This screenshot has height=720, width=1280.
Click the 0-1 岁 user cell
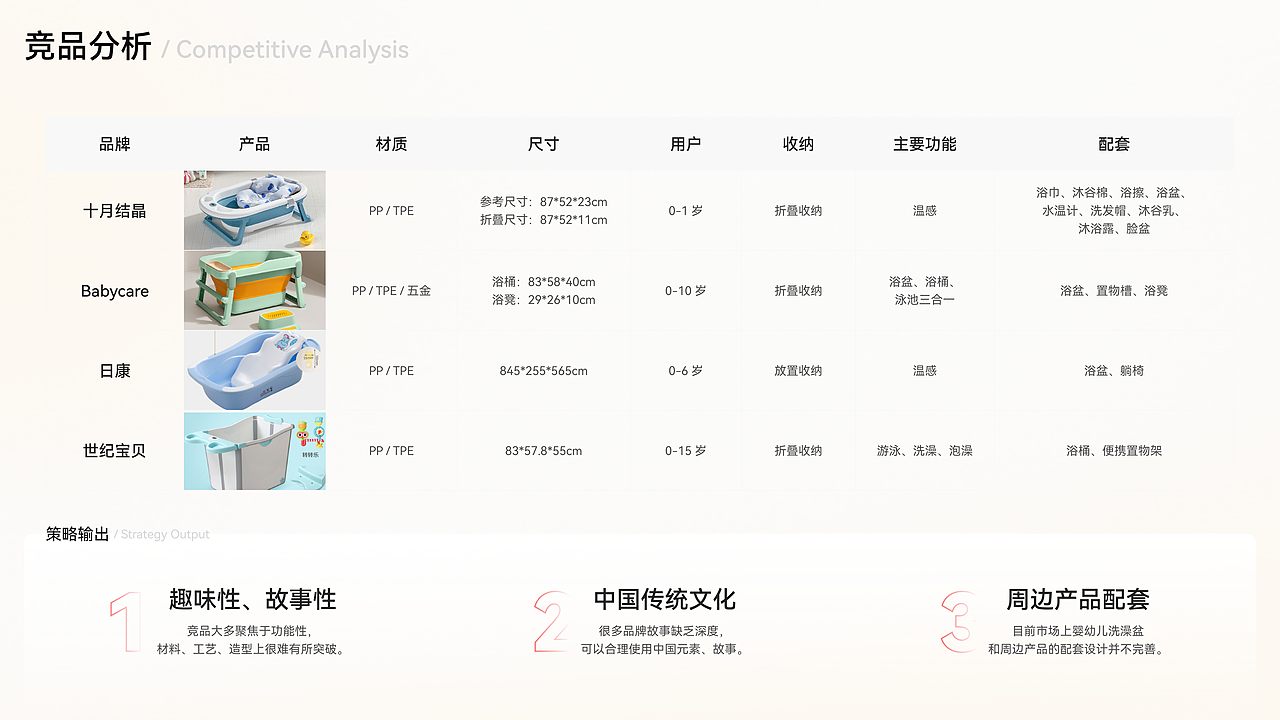[x=685, y=211]
